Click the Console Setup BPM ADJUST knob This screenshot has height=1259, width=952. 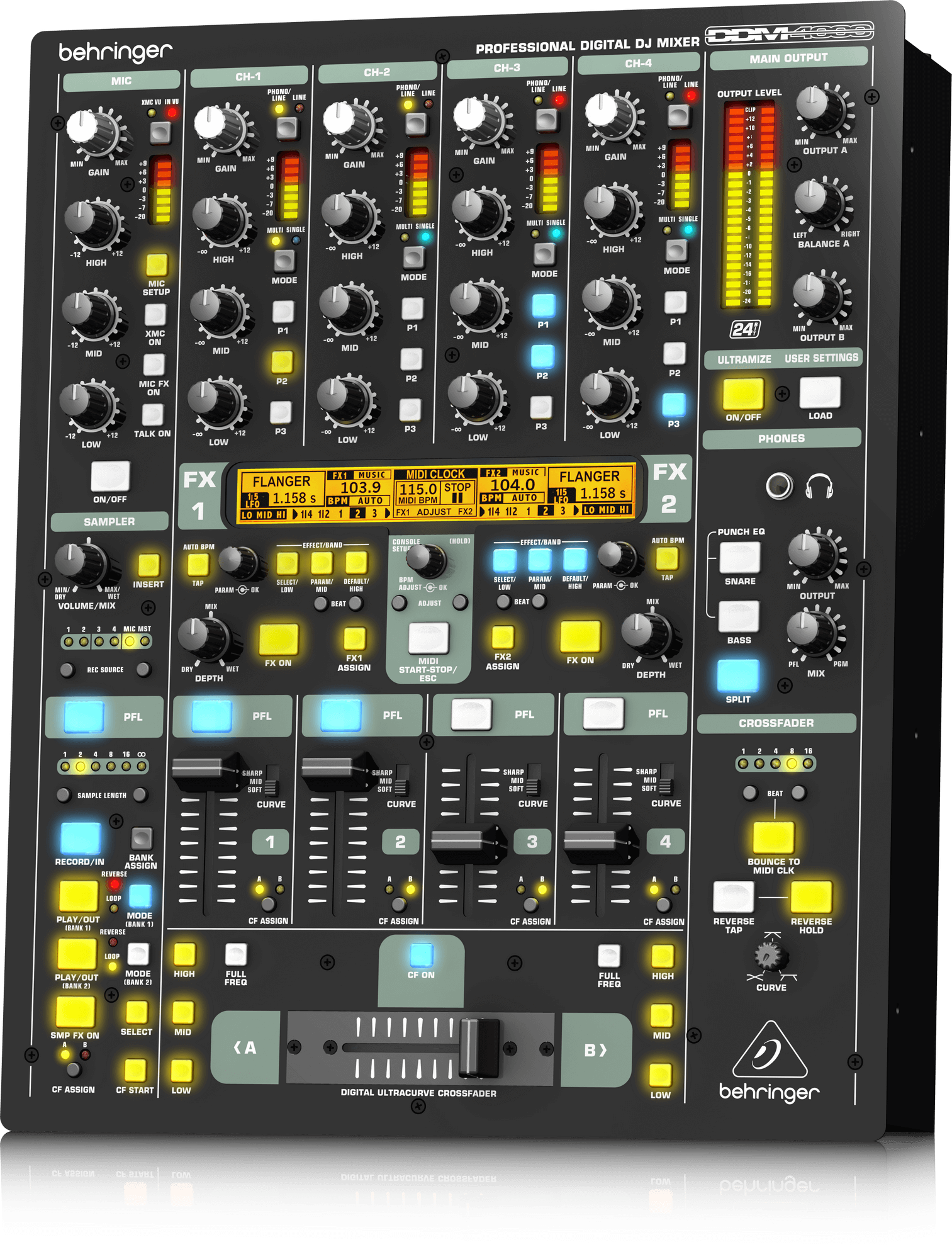pos(428,560)
